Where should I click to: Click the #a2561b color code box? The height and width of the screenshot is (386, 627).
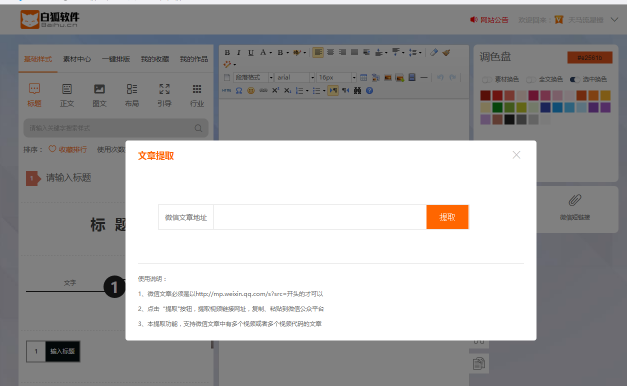(x=590, y=58)
